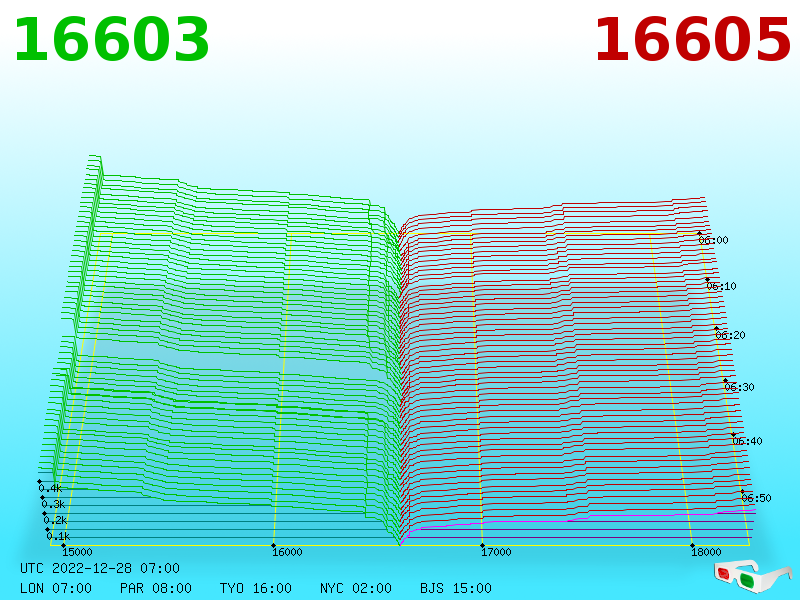Click the PAR 08:00 clock text
This screenshot has height=600, width=800.
[156, 588]
